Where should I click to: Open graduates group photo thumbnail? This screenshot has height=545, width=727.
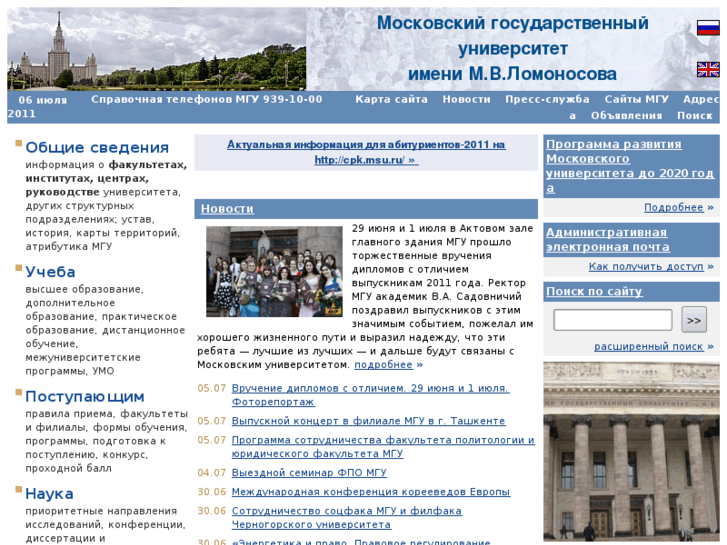pos(274,271)
